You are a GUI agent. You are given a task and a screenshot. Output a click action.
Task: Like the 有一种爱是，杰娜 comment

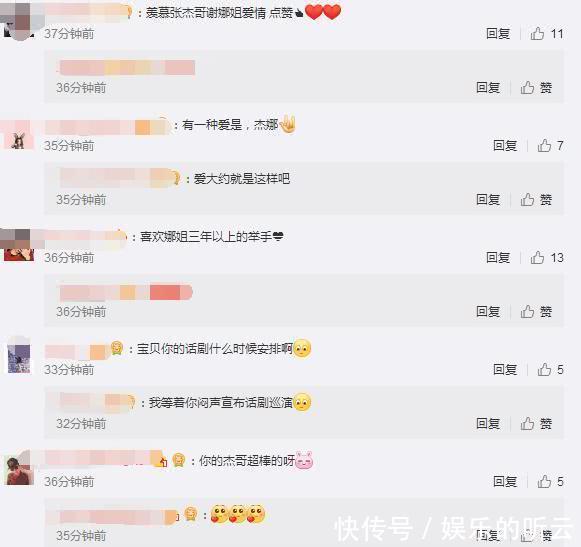tap(550, 146)
